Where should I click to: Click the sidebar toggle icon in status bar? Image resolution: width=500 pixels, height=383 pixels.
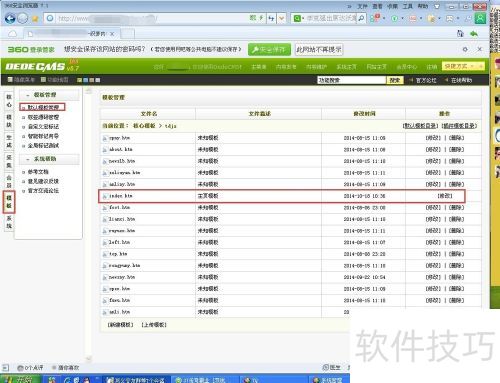(x=5, y=368)
